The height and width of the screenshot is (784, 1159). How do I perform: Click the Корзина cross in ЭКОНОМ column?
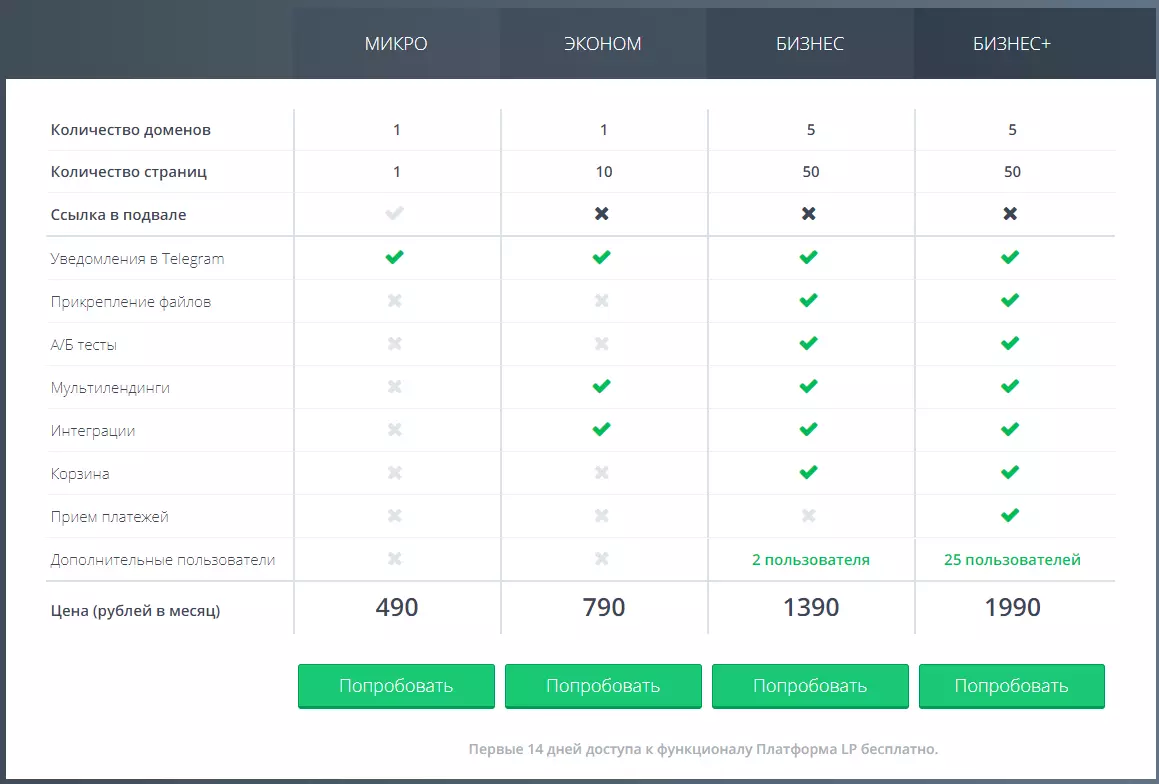tap(602, 472)
